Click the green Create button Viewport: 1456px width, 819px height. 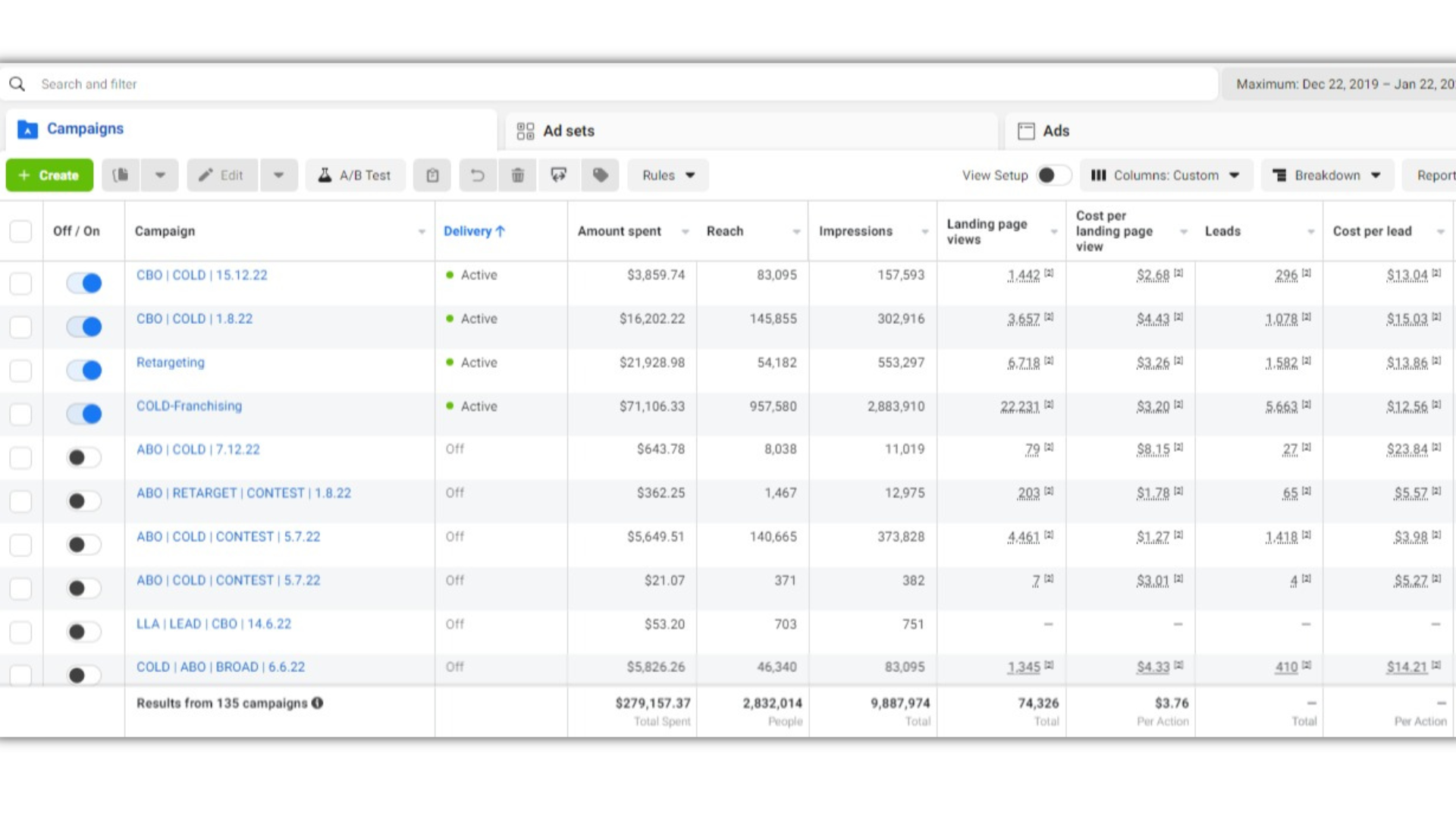49,175
